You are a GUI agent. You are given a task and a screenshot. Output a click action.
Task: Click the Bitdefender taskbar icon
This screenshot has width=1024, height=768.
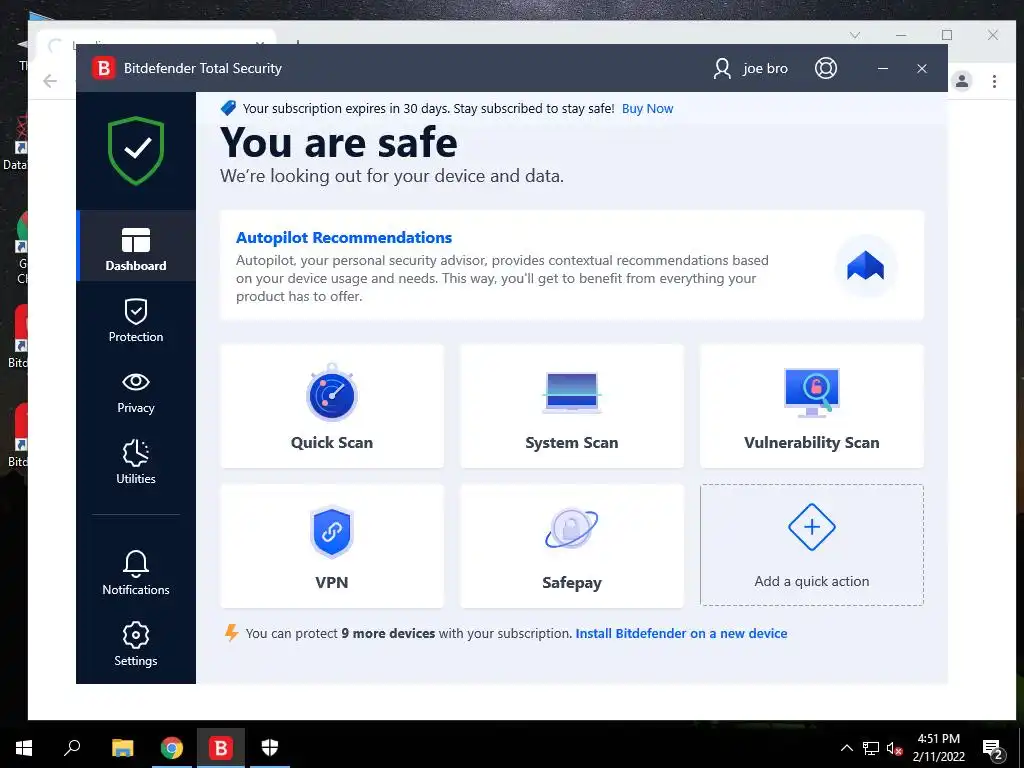[221, 748]
